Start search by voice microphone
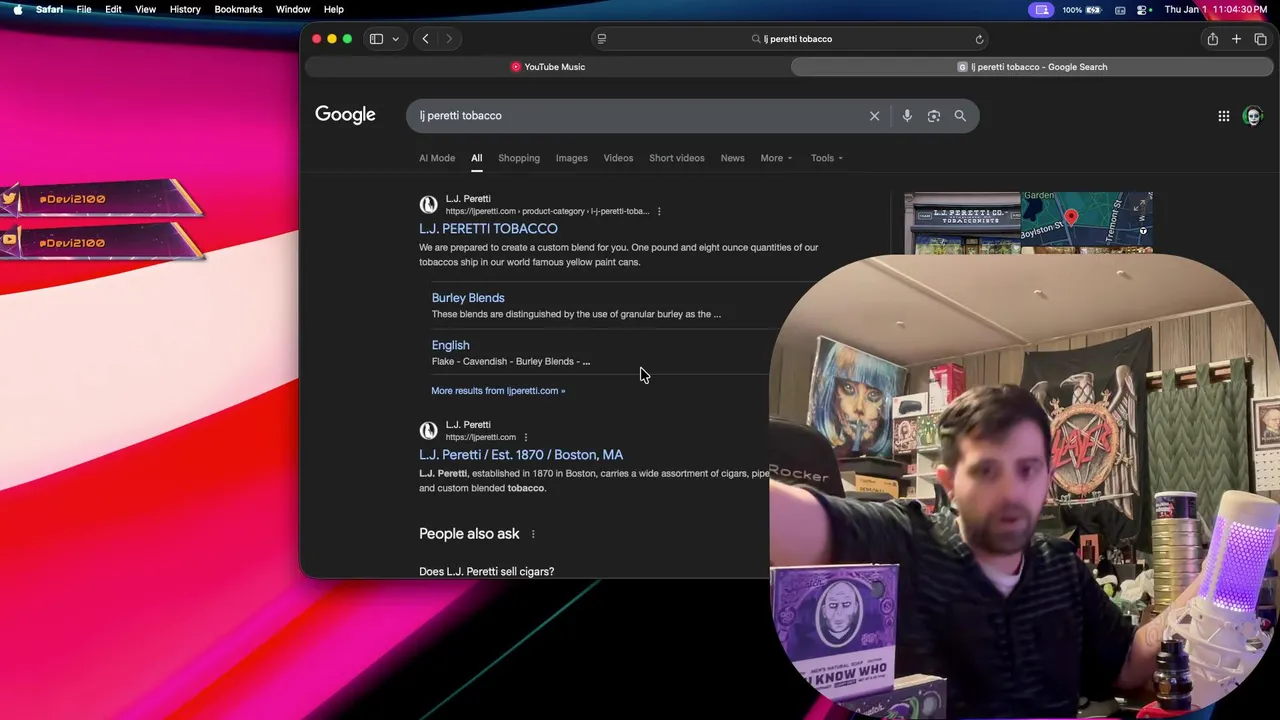The height and width of the screenshot is (720, 1280). point(907,116)
